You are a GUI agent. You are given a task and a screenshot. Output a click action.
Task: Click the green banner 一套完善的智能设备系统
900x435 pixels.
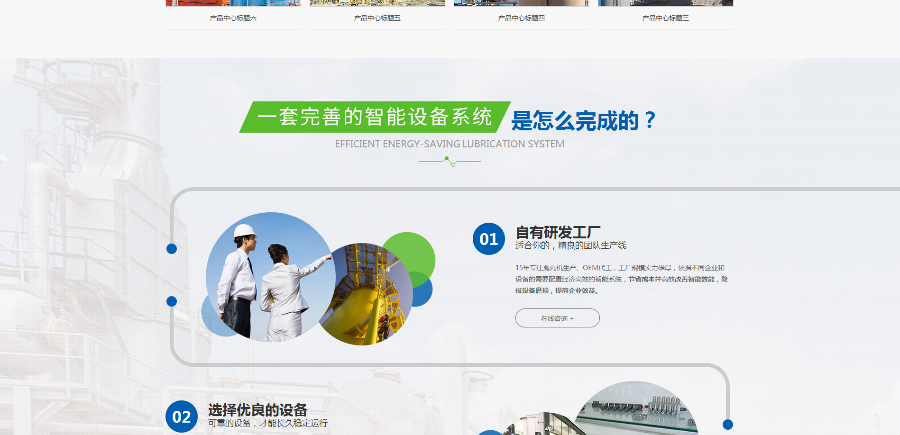pyautogui.click(x=375, y=117)
